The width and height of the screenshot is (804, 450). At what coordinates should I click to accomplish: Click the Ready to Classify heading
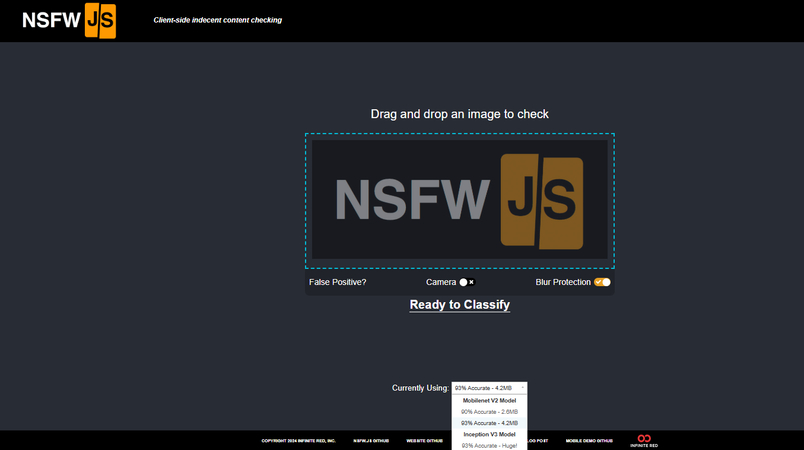tap(460, 305)
